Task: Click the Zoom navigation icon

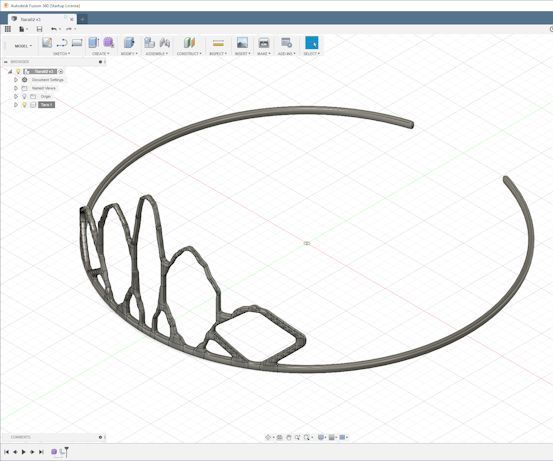Action: coord(297,437)
